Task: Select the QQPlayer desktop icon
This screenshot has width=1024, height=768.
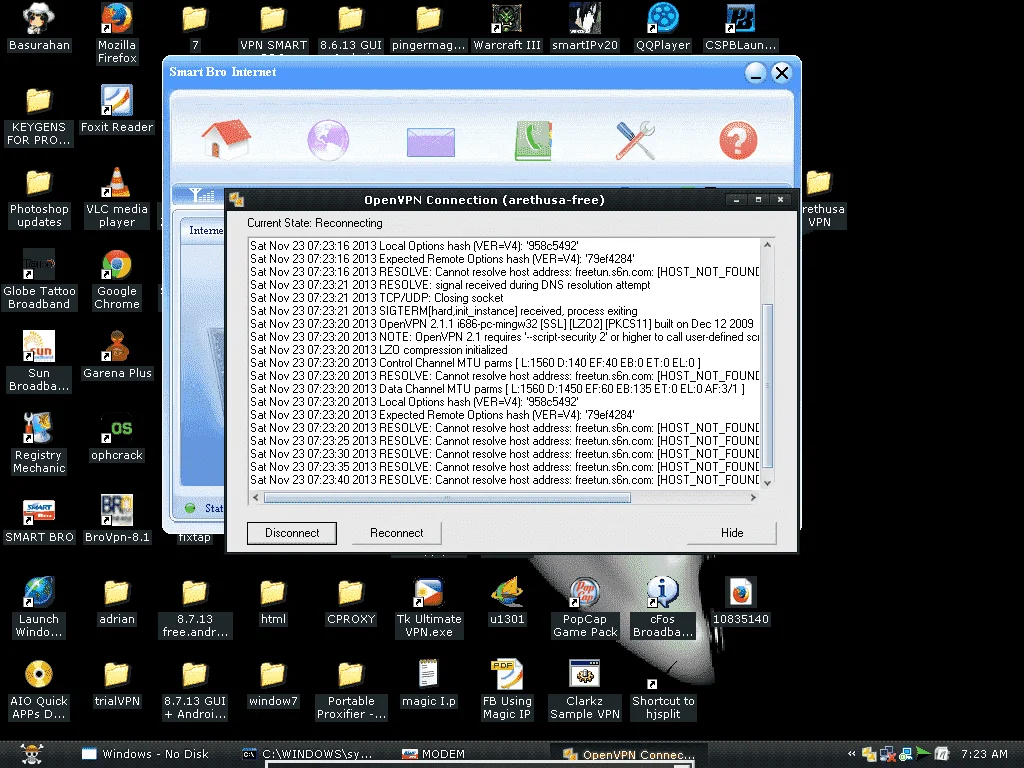Action: [x=663, y=27]
